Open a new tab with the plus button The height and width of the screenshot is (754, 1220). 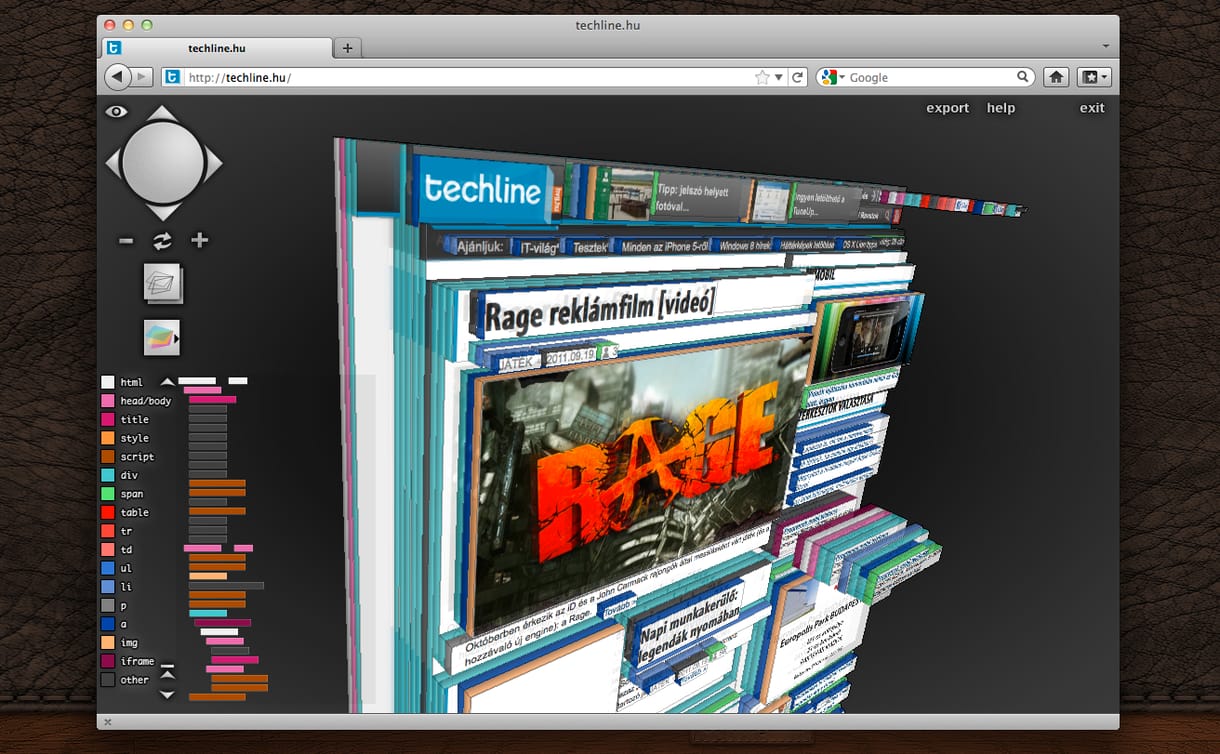347,48
